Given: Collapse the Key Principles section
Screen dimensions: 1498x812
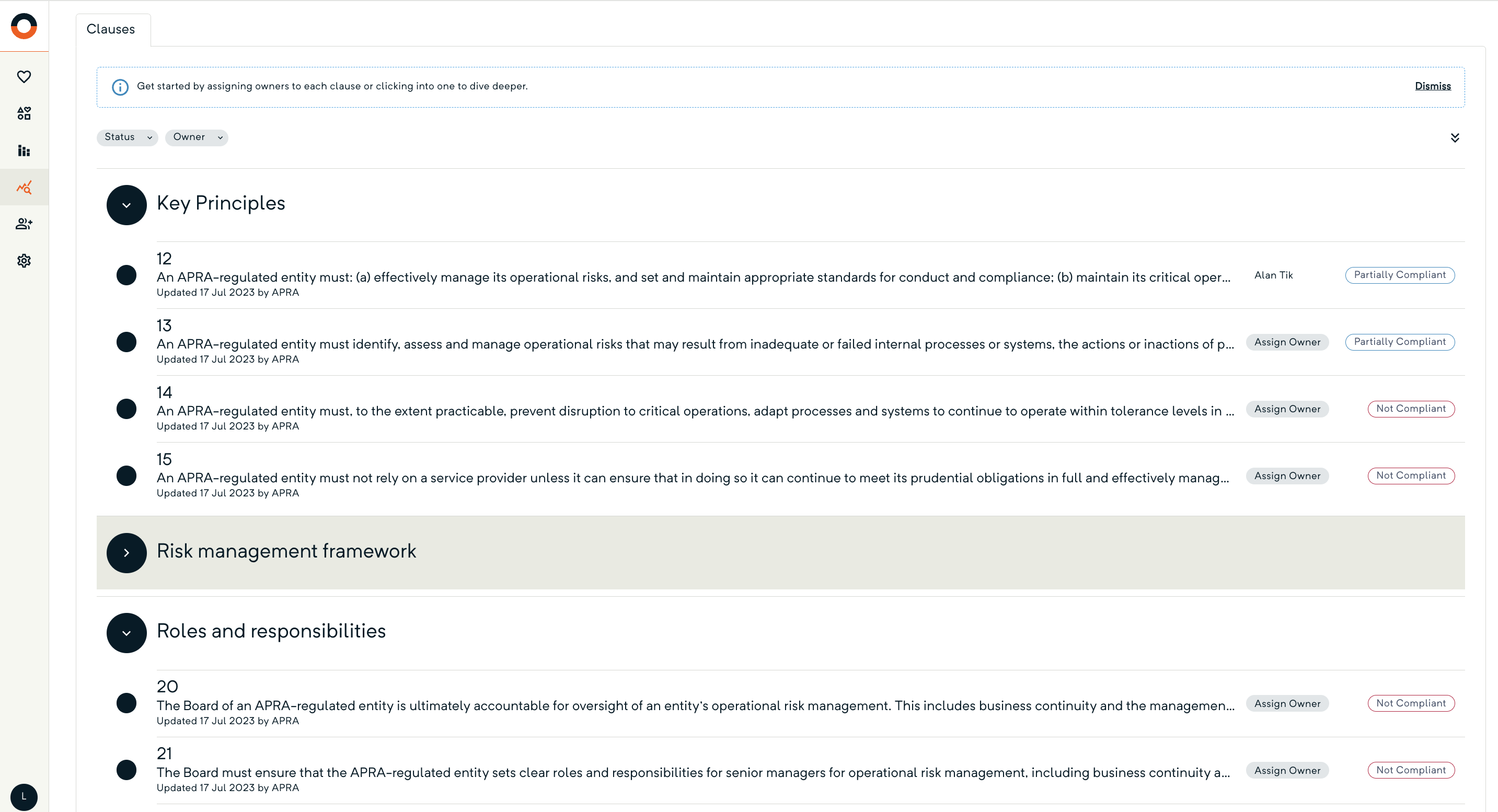Looking at the screenshot, I should coord(126,205).
